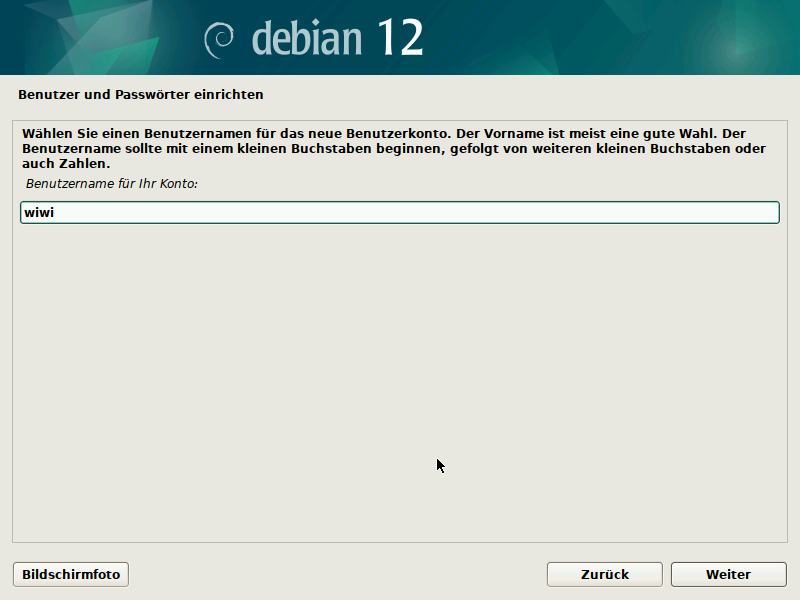Focus the Benutzername input field
The image size is (800, 600).
click(400, 212)
